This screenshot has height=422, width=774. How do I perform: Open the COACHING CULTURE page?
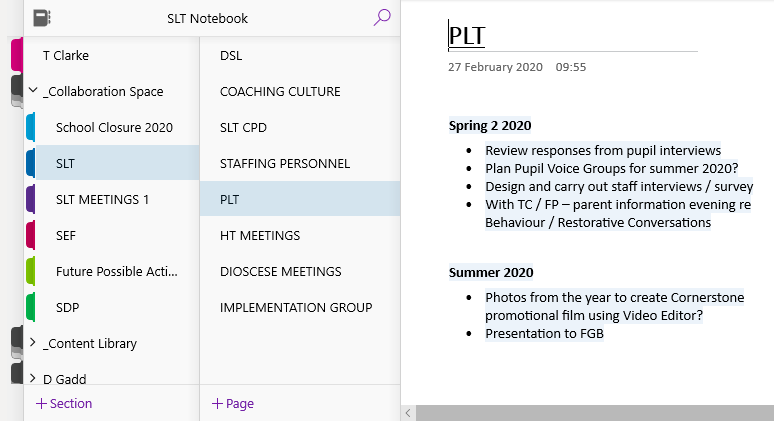click(x=280, y=91)
